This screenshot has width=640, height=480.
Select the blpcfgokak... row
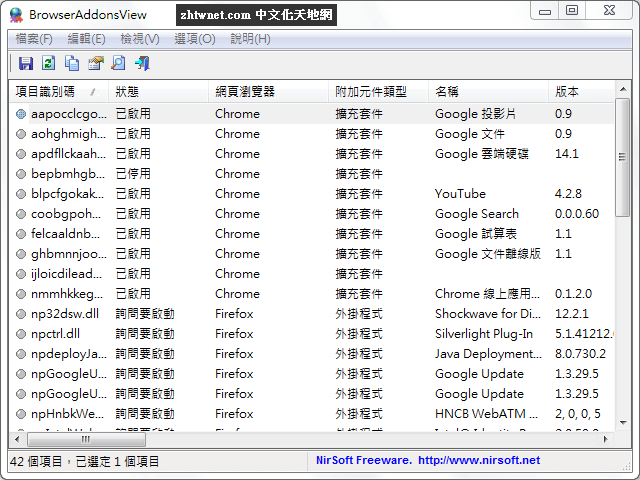[311, 194]
